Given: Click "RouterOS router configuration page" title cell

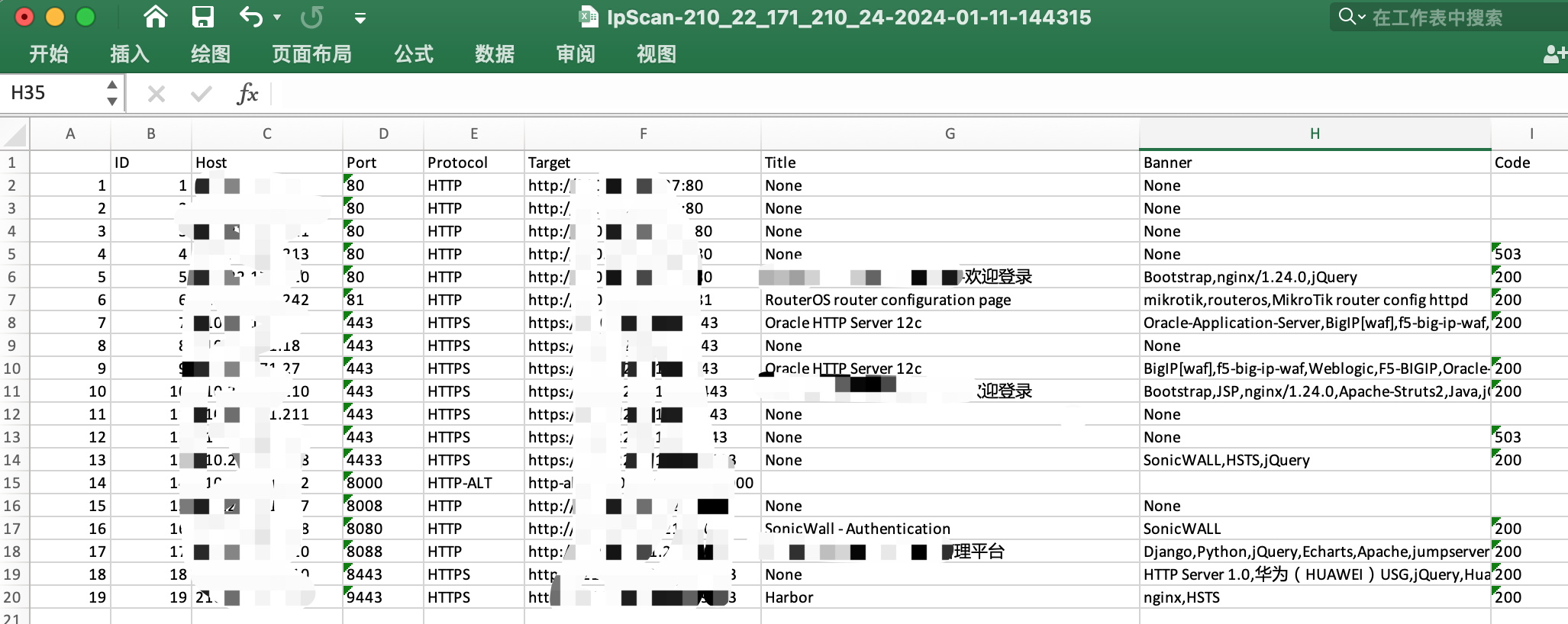Looking at the screenshot, I should click(x=950, y=300).
